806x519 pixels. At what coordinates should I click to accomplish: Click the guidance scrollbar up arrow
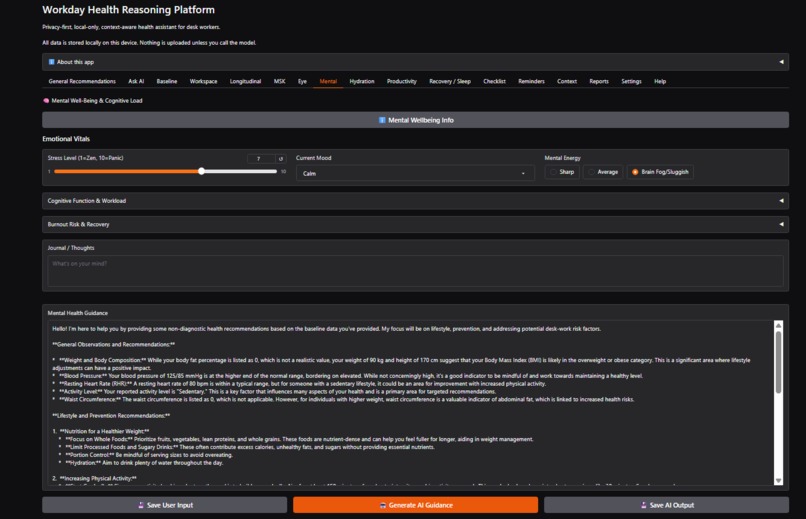(x=778, y=325)
